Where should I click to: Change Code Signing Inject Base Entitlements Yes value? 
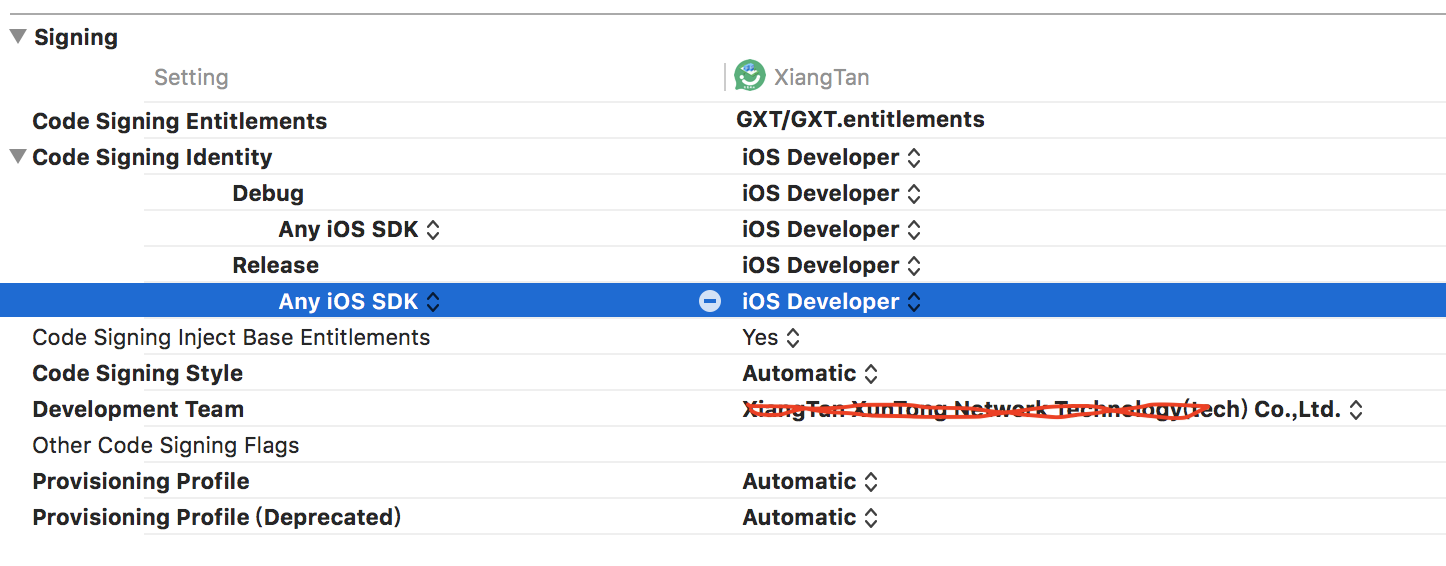(x=771, y=337)
